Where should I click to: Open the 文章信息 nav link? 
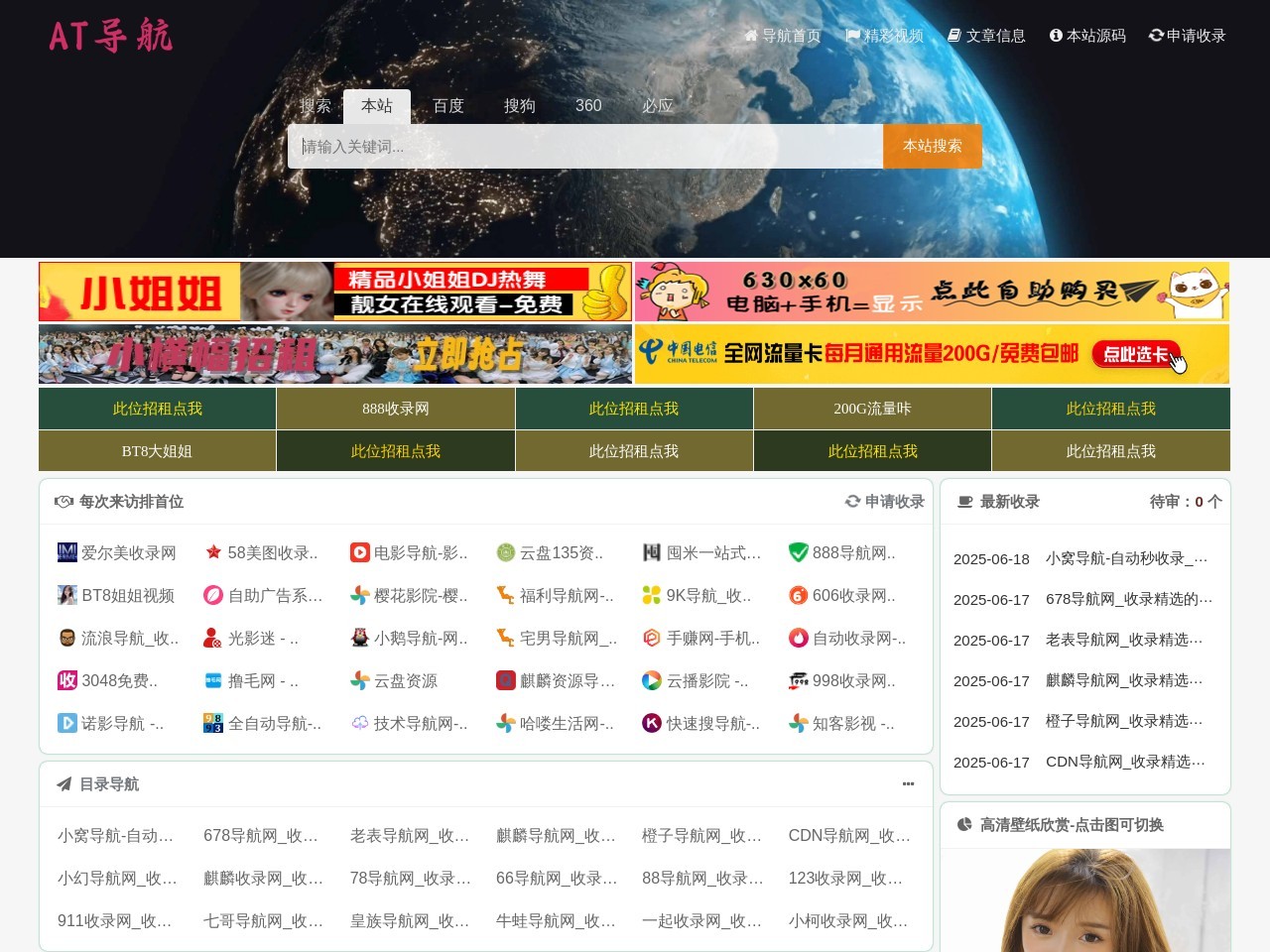click(986, 36)
